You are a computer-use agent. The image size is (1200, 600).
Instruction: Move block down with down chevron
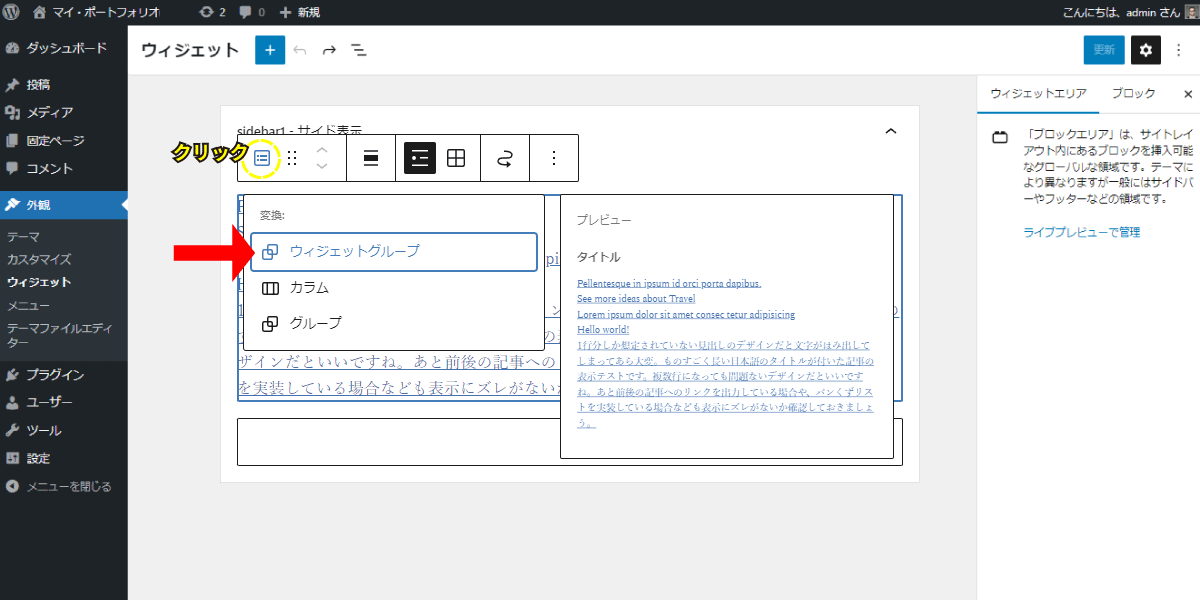click(x=322, y=167)
